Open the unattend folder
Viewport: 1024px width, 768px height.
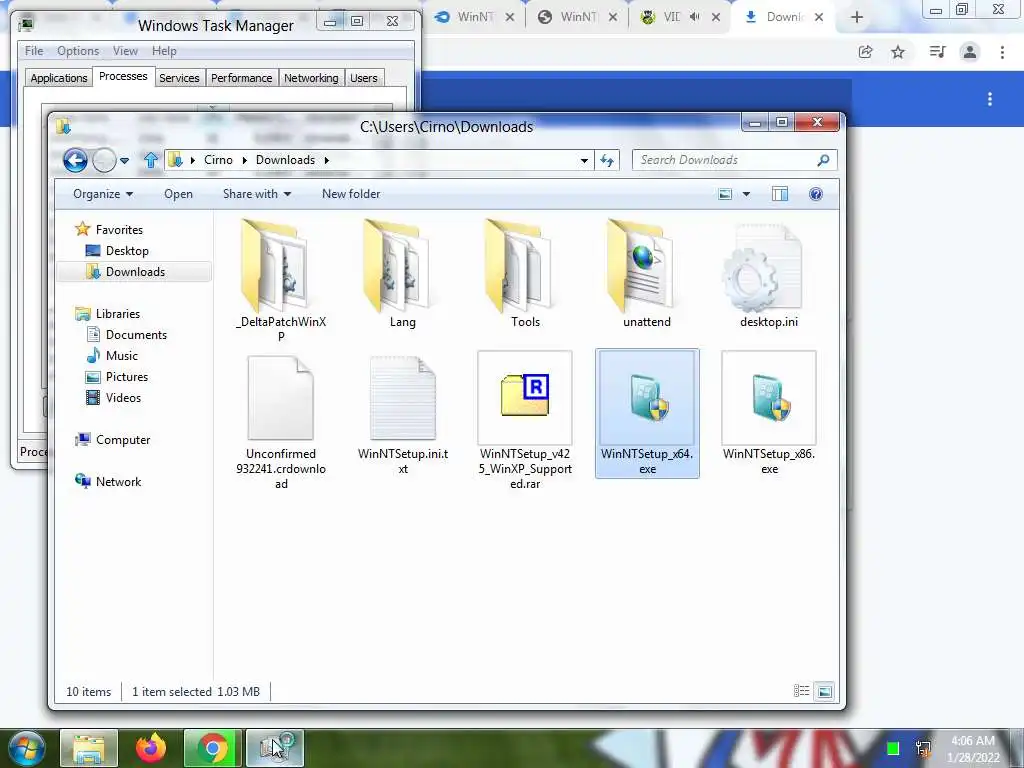[647, 274]
